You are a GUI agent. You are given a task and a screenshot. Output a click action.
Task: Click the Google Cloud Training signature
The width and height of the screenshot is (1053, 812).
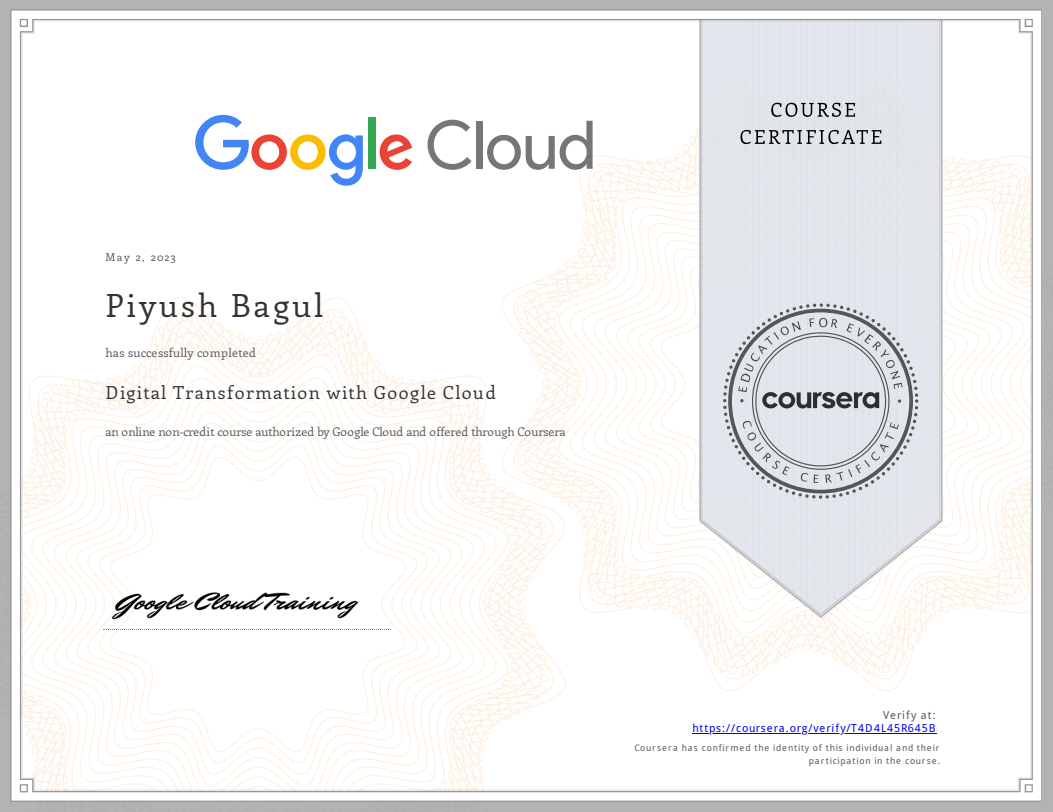click(x=234, y=604)
